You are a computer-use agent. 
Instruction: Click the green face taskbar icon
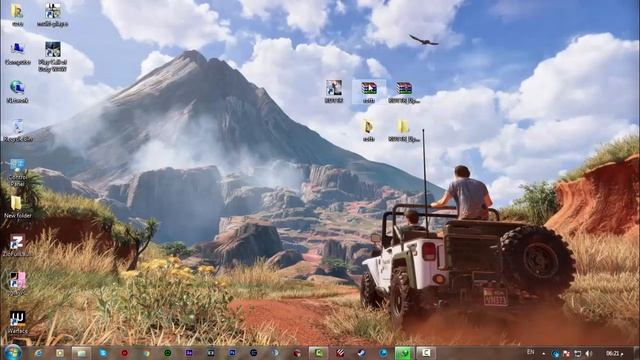[x=167, y=353]
